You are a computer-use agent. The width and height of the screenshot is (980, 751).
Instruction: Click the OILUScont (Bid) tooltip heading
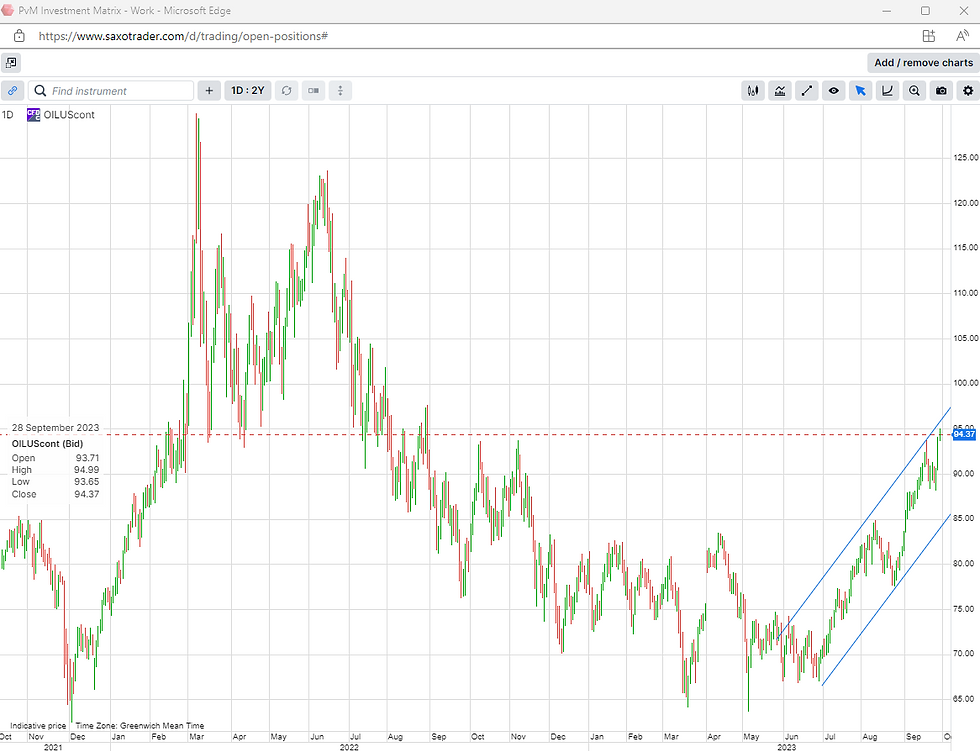click(x=48, y=444)
